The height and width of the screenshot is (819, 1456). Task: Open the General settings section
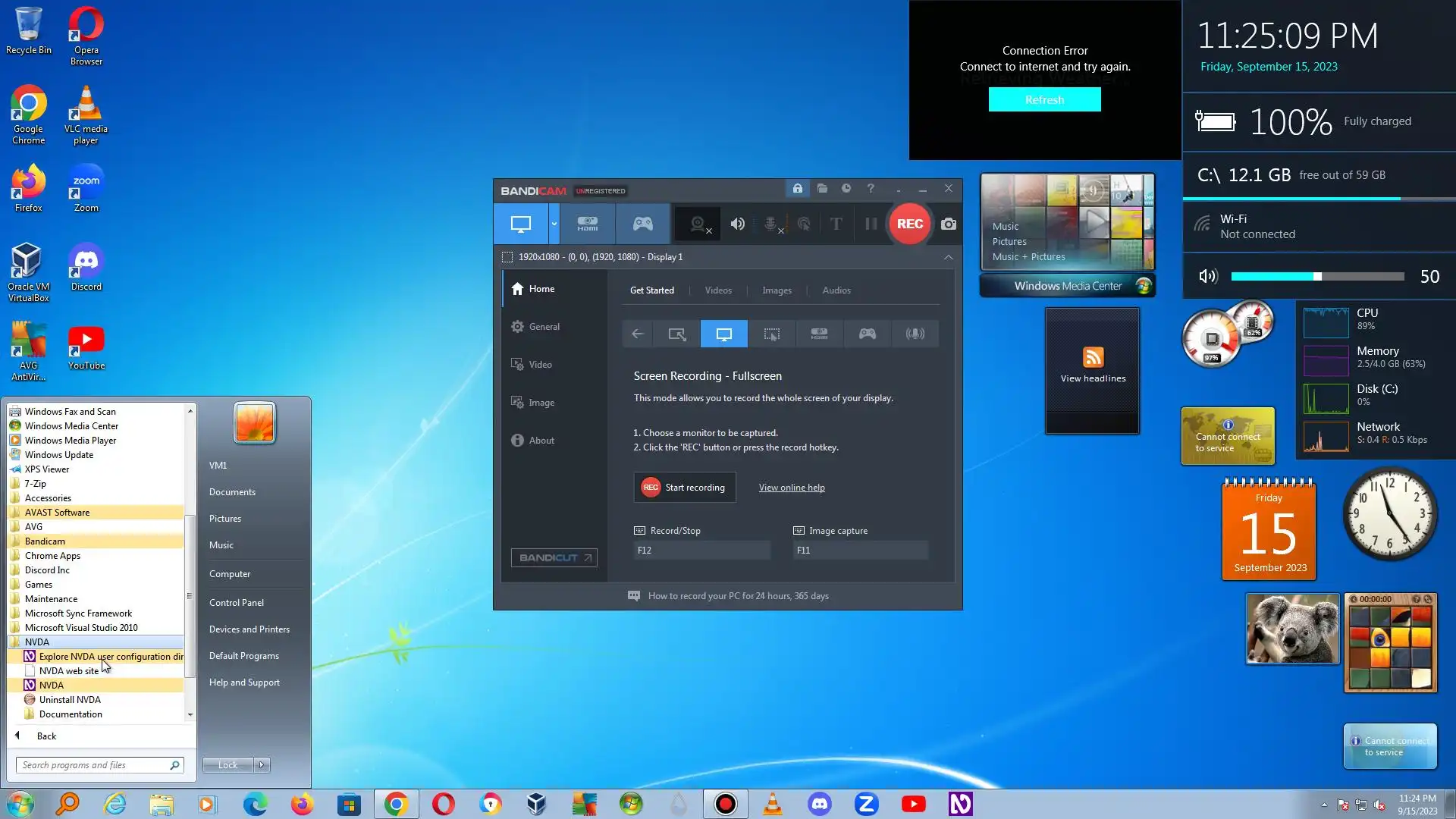click(x=544, y=327)
